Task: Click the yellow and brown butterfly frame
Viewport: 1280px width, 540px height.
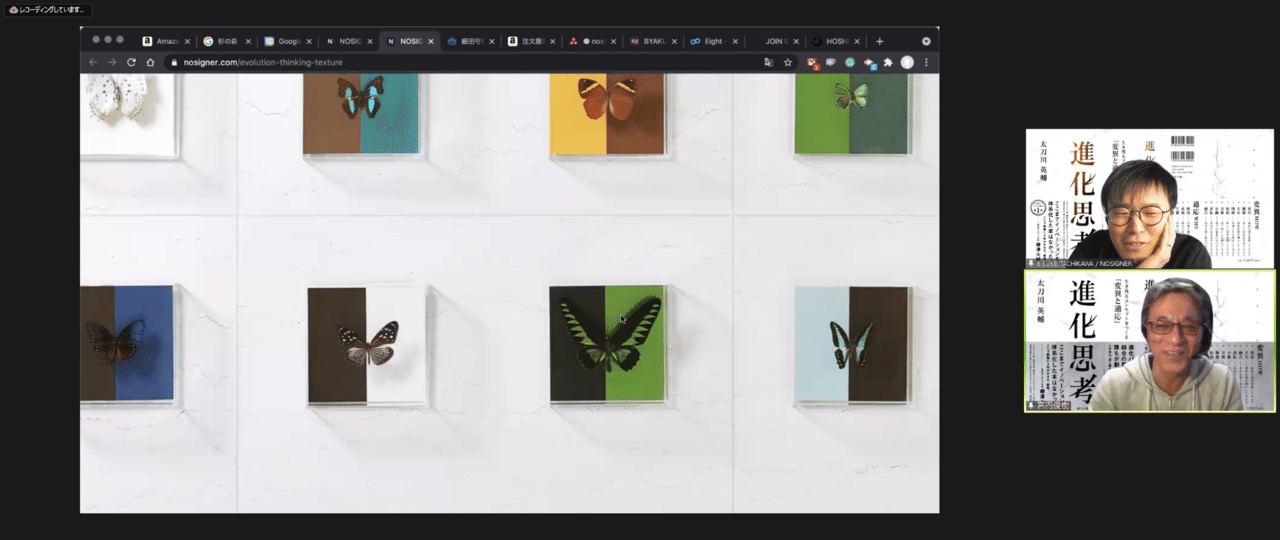Action: click(x=607, y=113)
